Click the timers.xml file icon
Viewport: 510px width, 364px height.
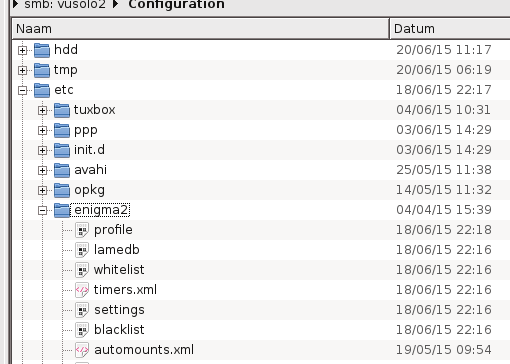coord(82,290)
